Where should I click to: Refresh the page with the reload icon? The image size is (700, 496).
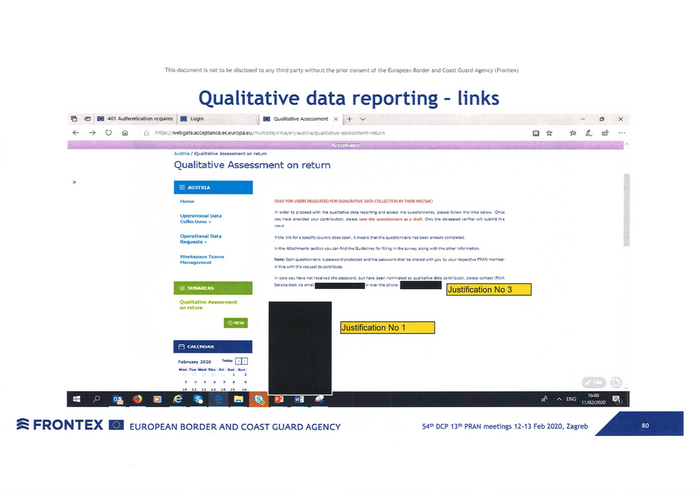point(108,132)
